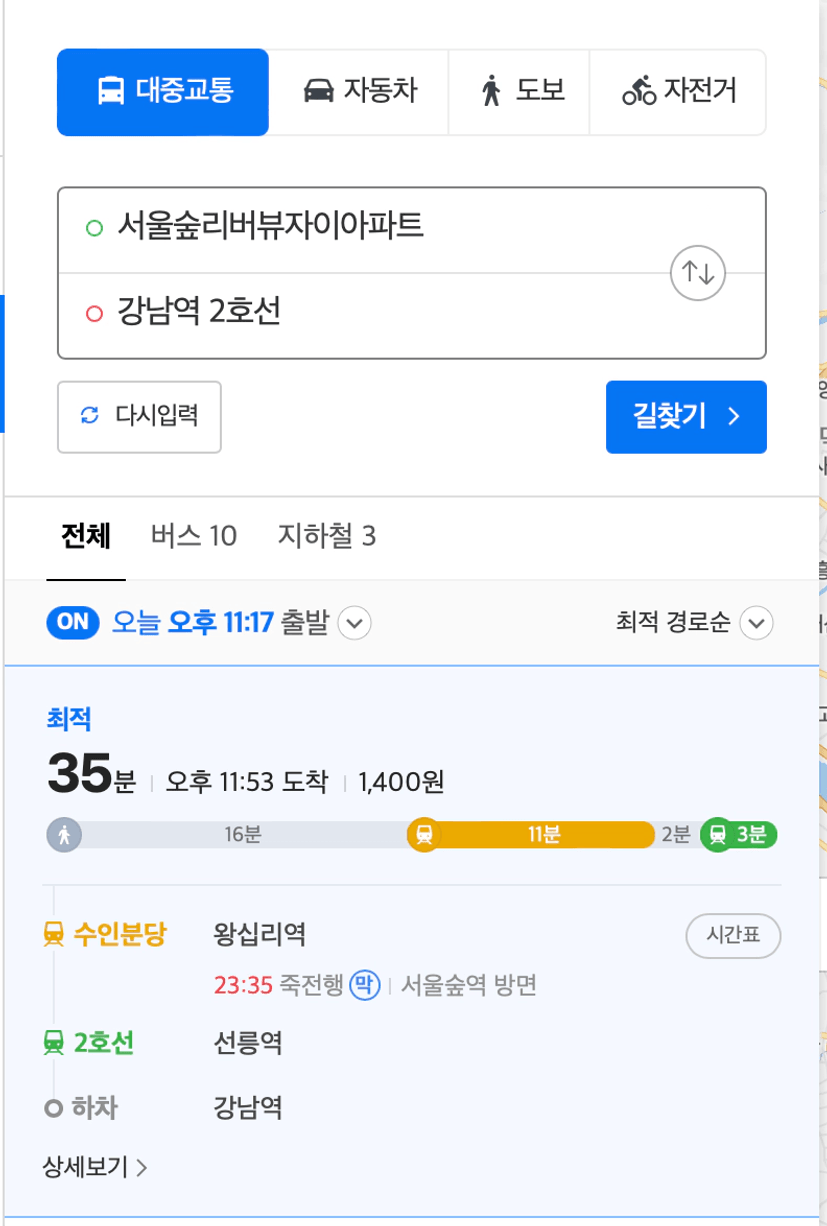Expand 상세보기 route details
This screenshot has height=1226, width=827.
[95, 1167]
